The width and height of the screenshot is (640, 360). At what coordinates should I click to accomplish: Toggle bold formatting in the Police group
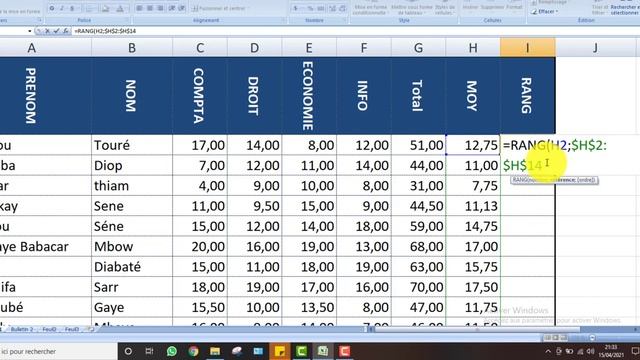52,8
